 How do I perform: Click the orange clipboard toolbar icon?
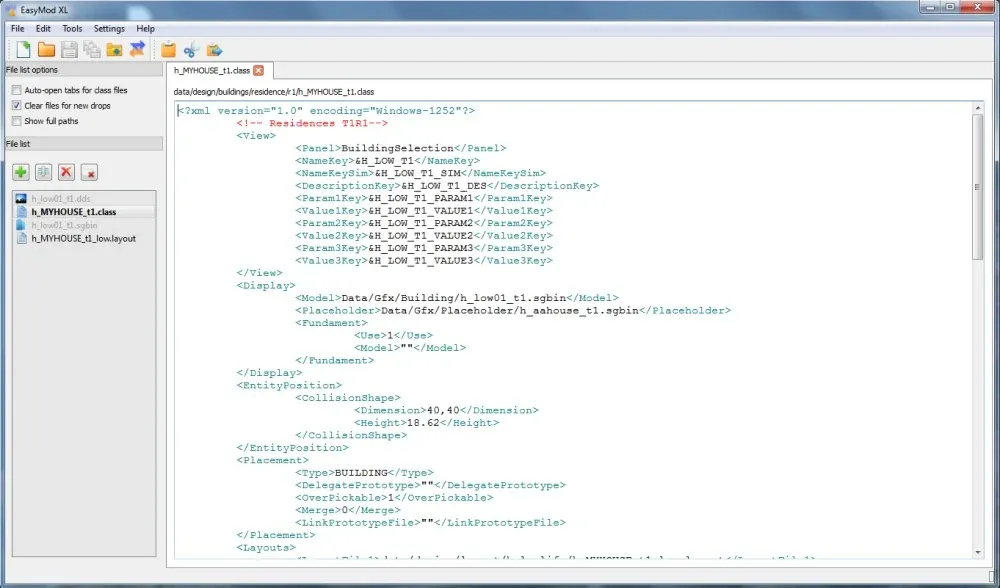(x=168, y=49)
